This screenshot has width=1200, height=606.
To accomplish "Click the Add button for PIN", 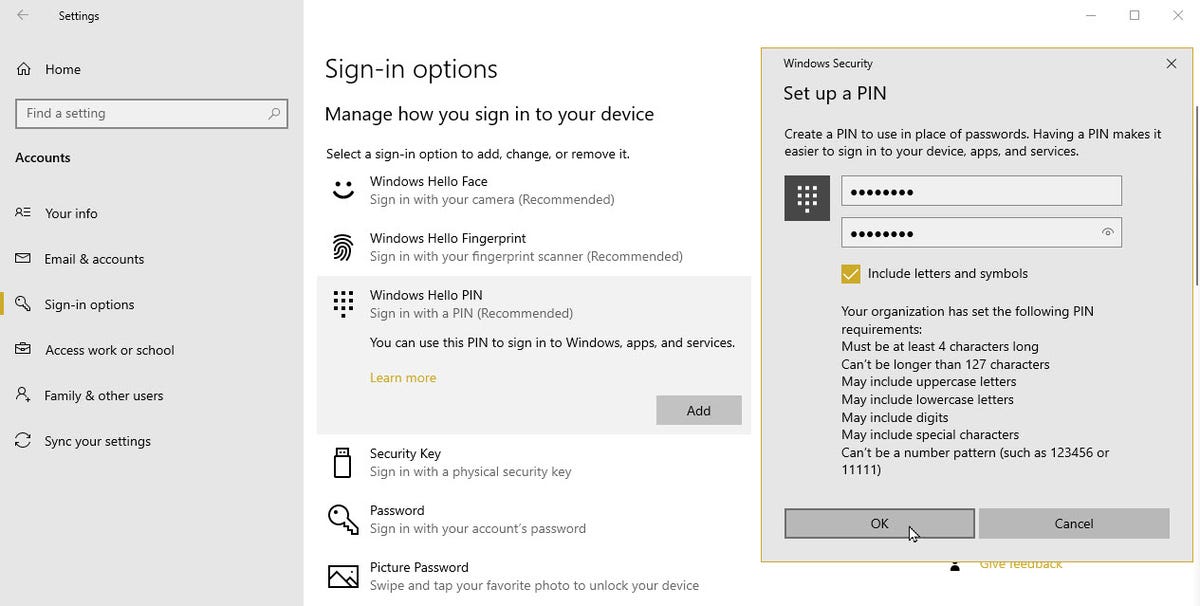I will point(699,410).
